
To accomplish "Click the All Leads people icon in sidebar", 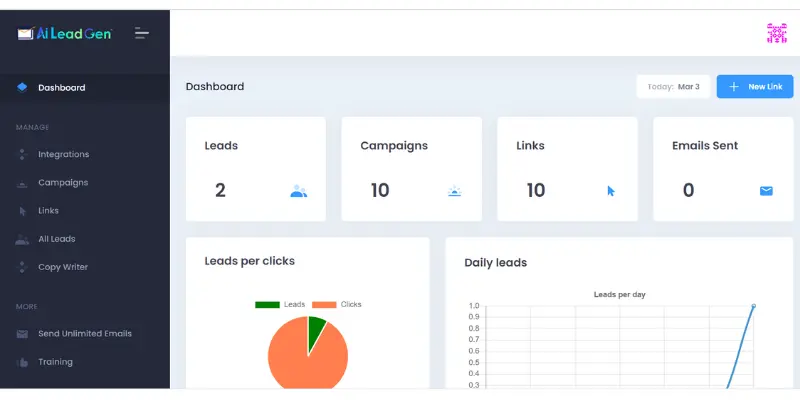I will 22,239.
